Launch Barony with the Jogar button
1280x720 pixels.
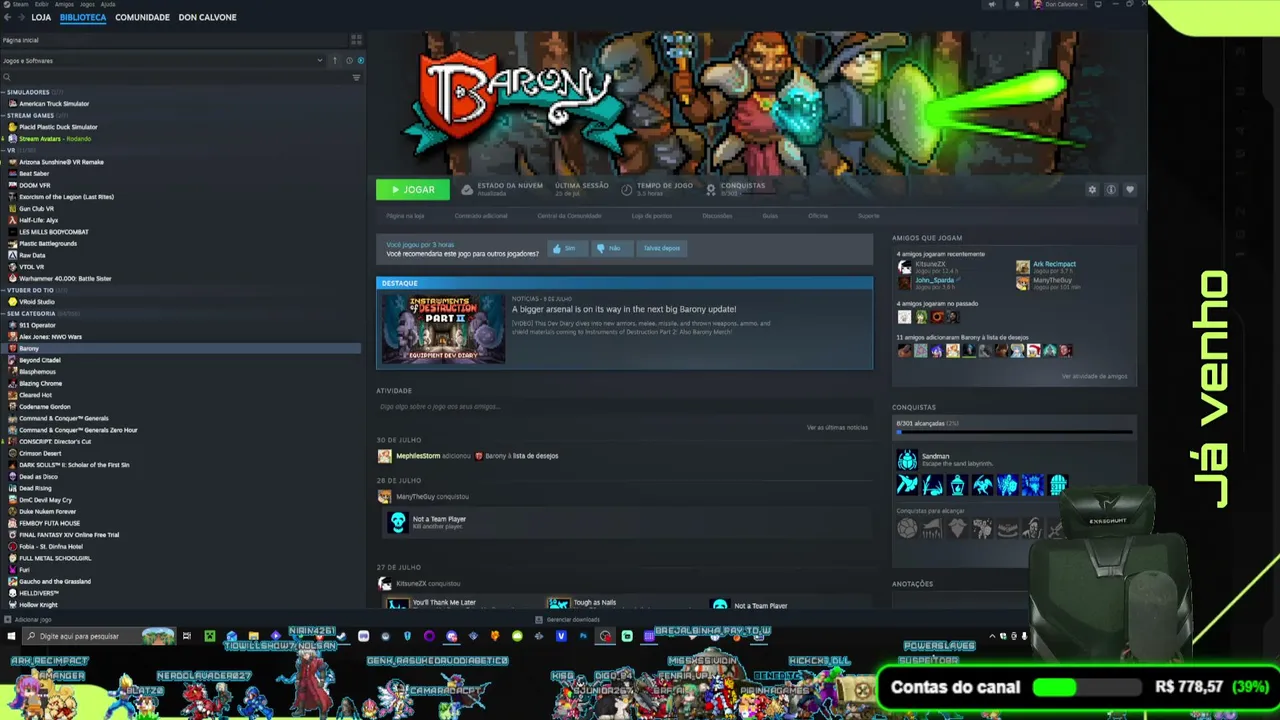click(x=413, y=189)
